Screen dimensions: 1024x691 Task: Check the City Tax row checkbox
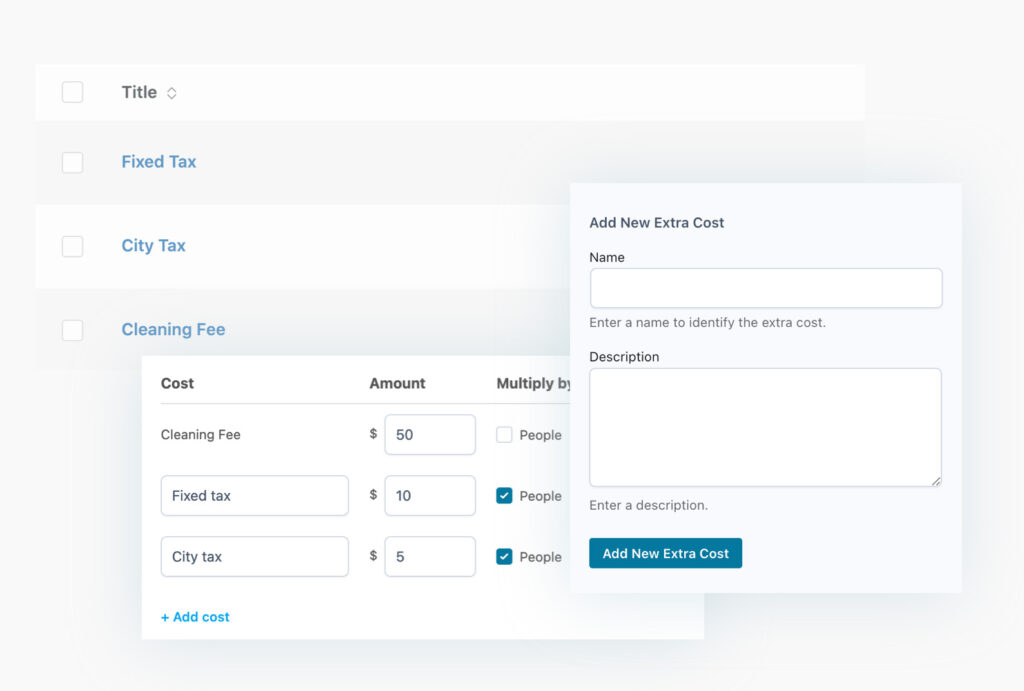point(73,246)
